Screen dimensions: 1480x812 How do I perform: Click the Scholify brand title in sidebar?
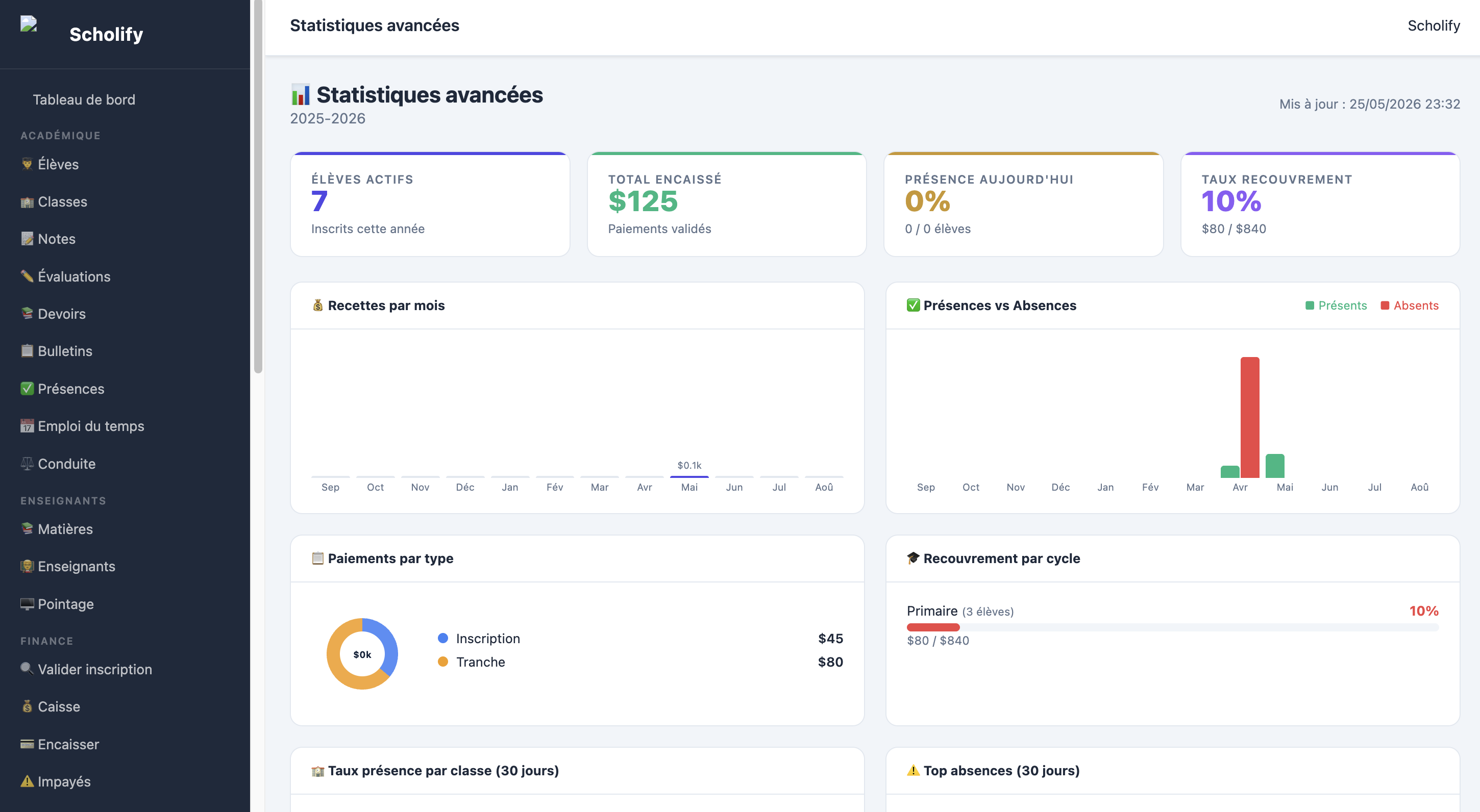pyautogui.click(x=106, y=35)
